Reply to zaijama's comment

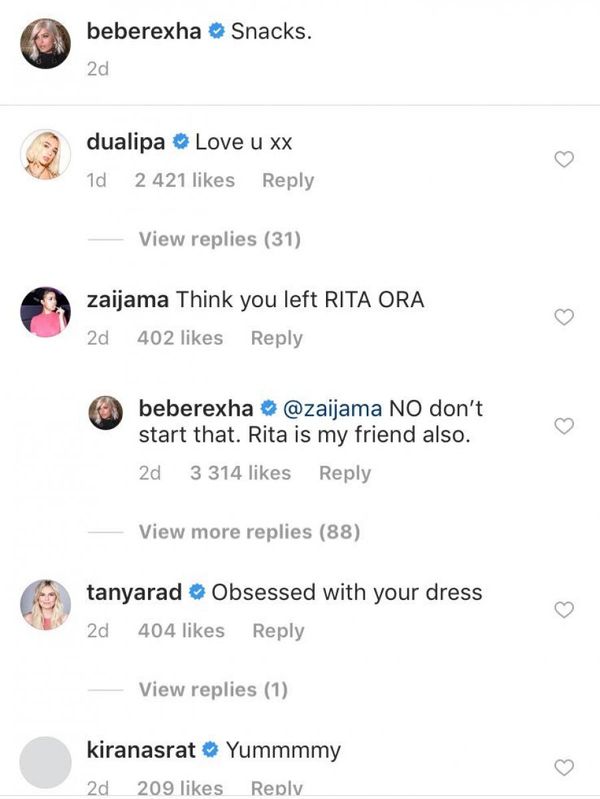click(277, 338)
